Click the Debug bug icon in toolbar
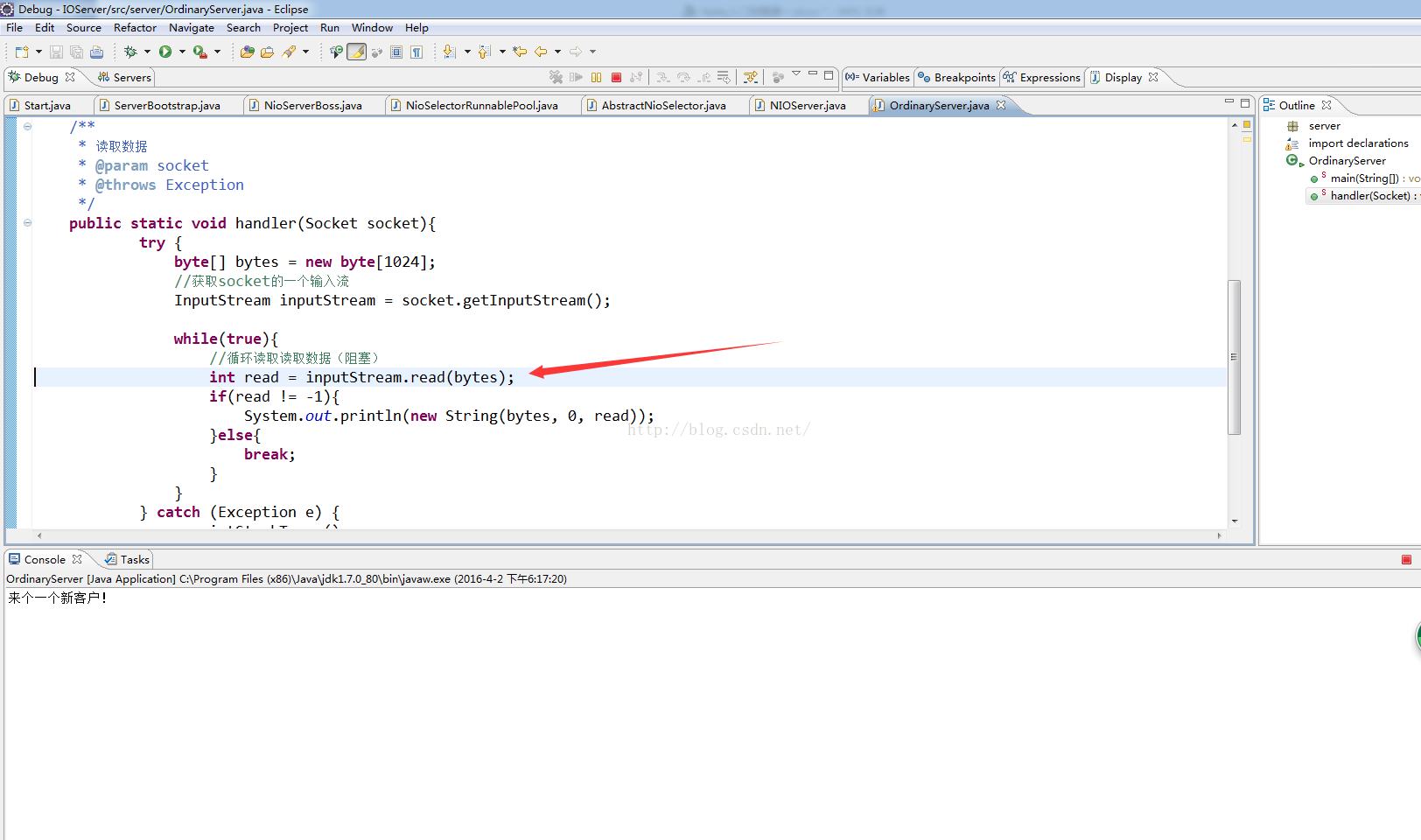Screen dimensions: 1421x840 (130, 52)
